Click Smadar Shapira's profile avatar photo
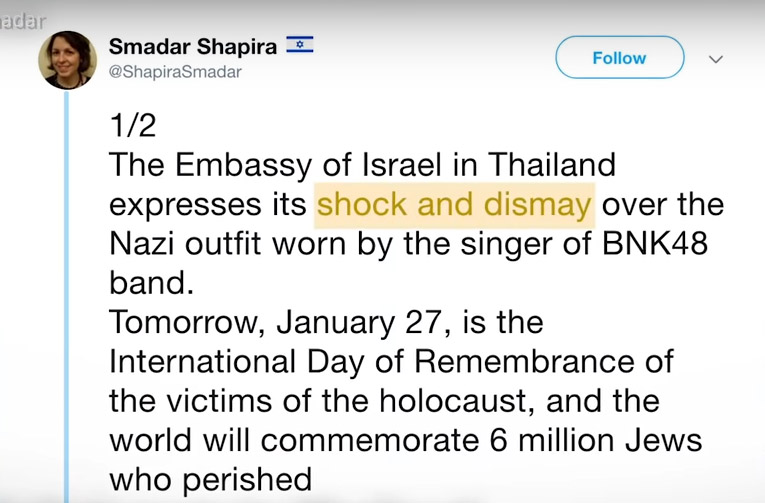This screenshot has width=765, height=503. coord(67,60)
